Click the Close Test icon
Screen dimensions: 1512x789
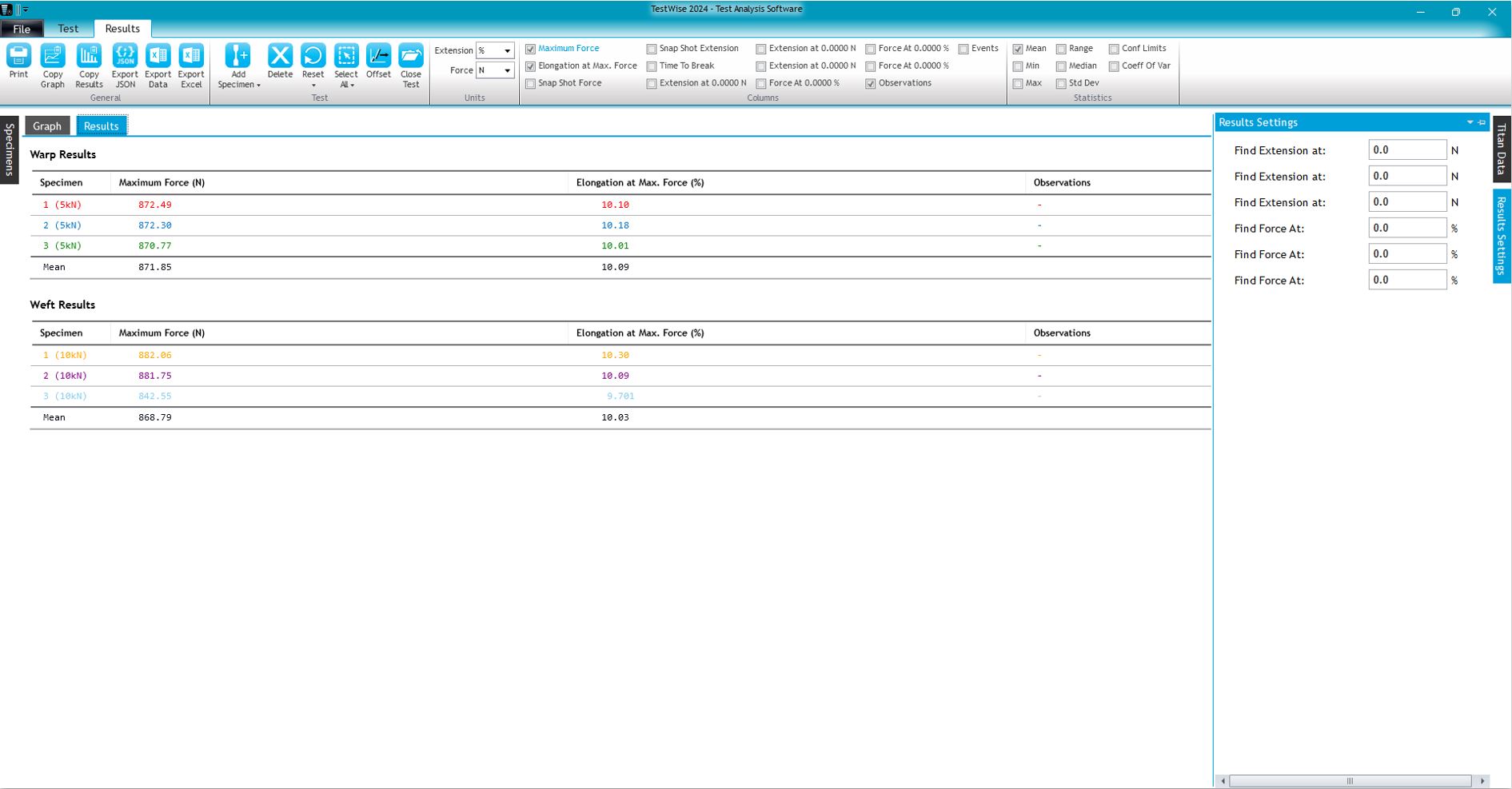coord(411,56)
